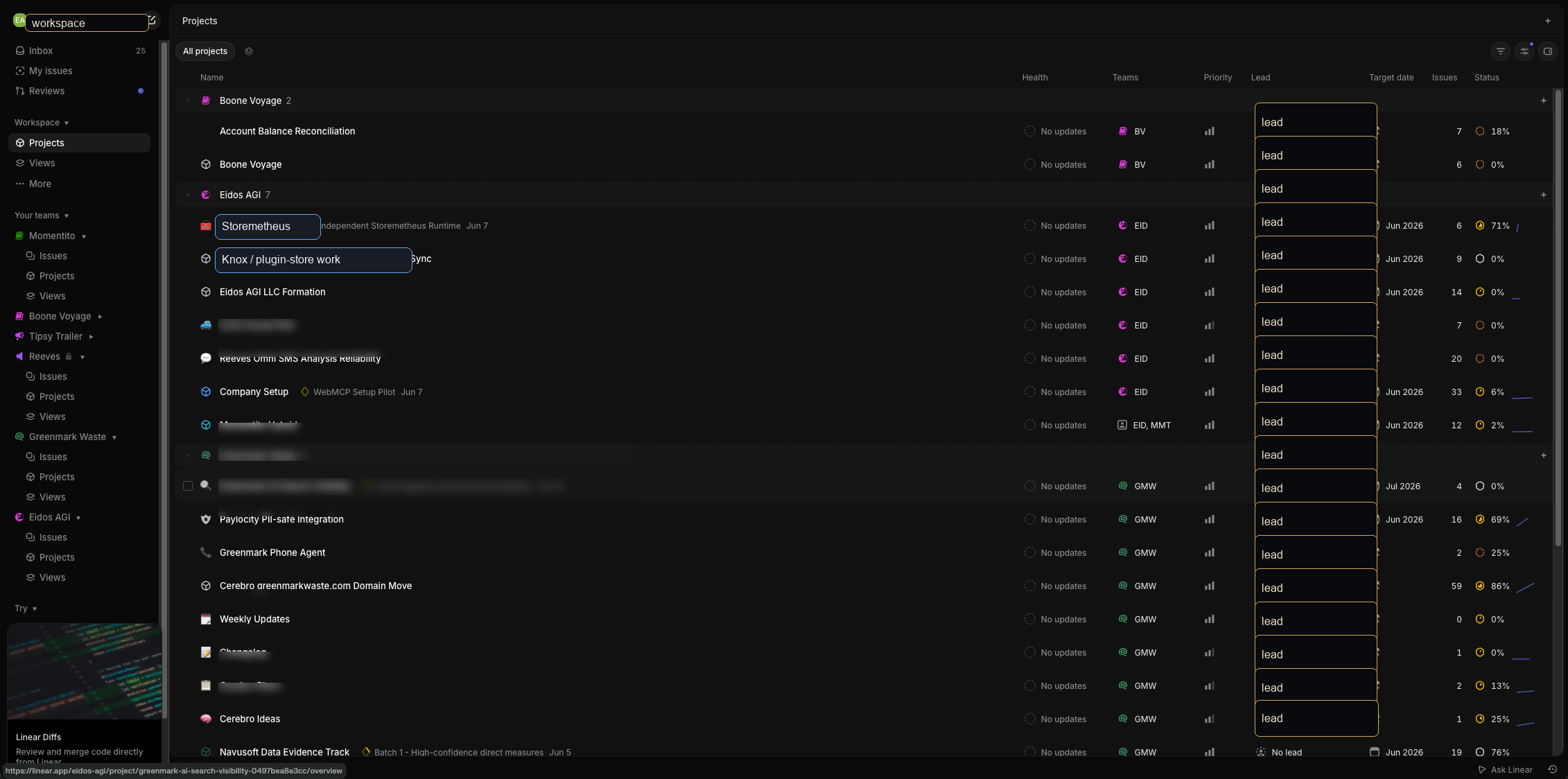The image size is (1568, 779).
Task: Sort by the Target date column header
Action: click(x=1391, y=78)
